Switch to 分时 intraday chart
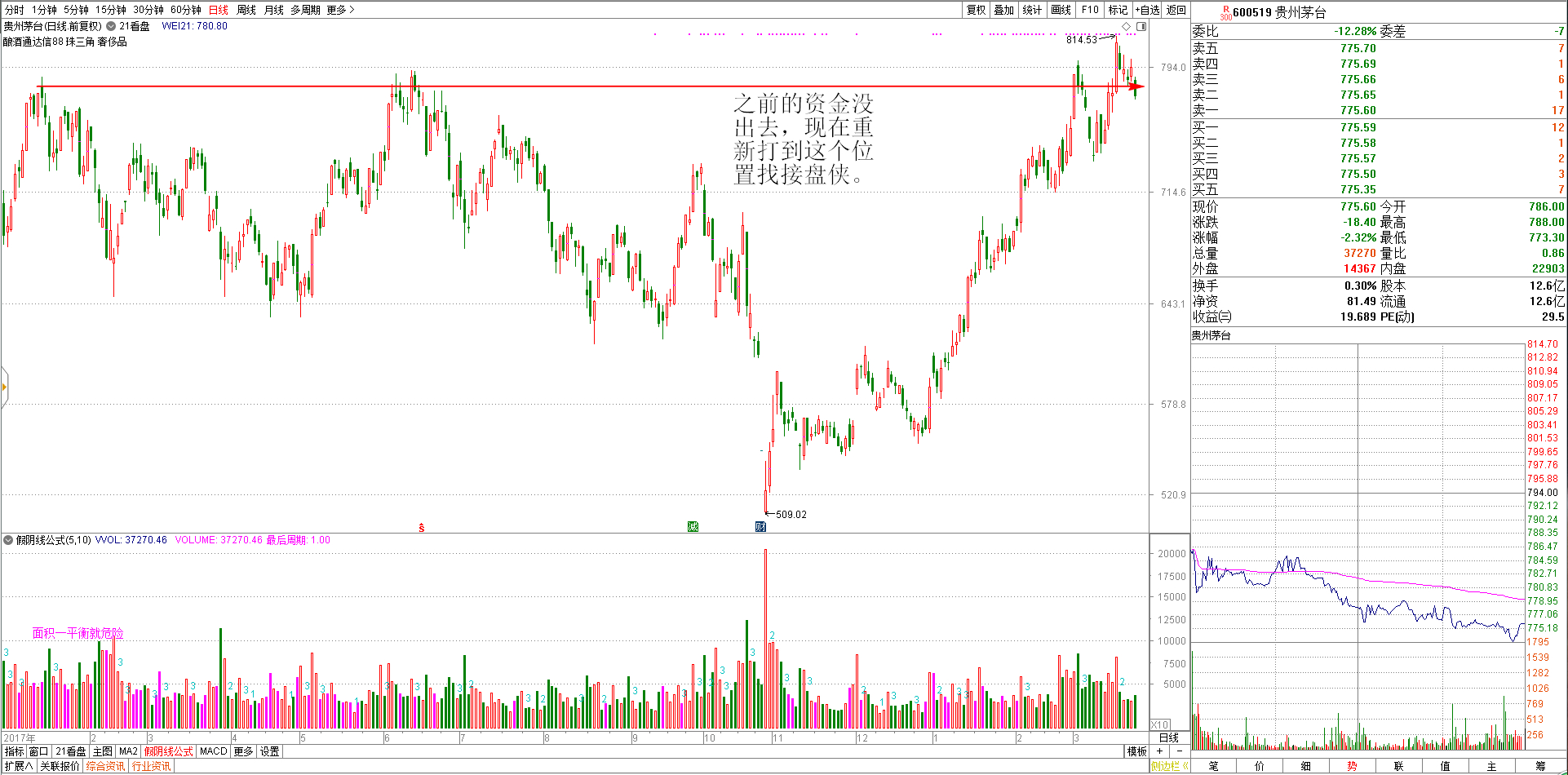Screen dimensions: 1568x775 15,10
